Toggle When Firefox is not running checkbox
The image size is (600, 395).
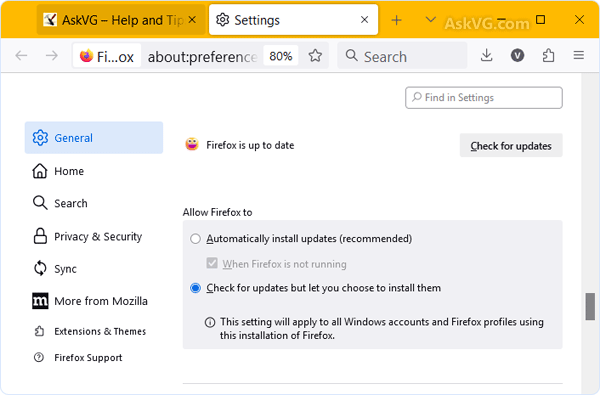(212, 263)
